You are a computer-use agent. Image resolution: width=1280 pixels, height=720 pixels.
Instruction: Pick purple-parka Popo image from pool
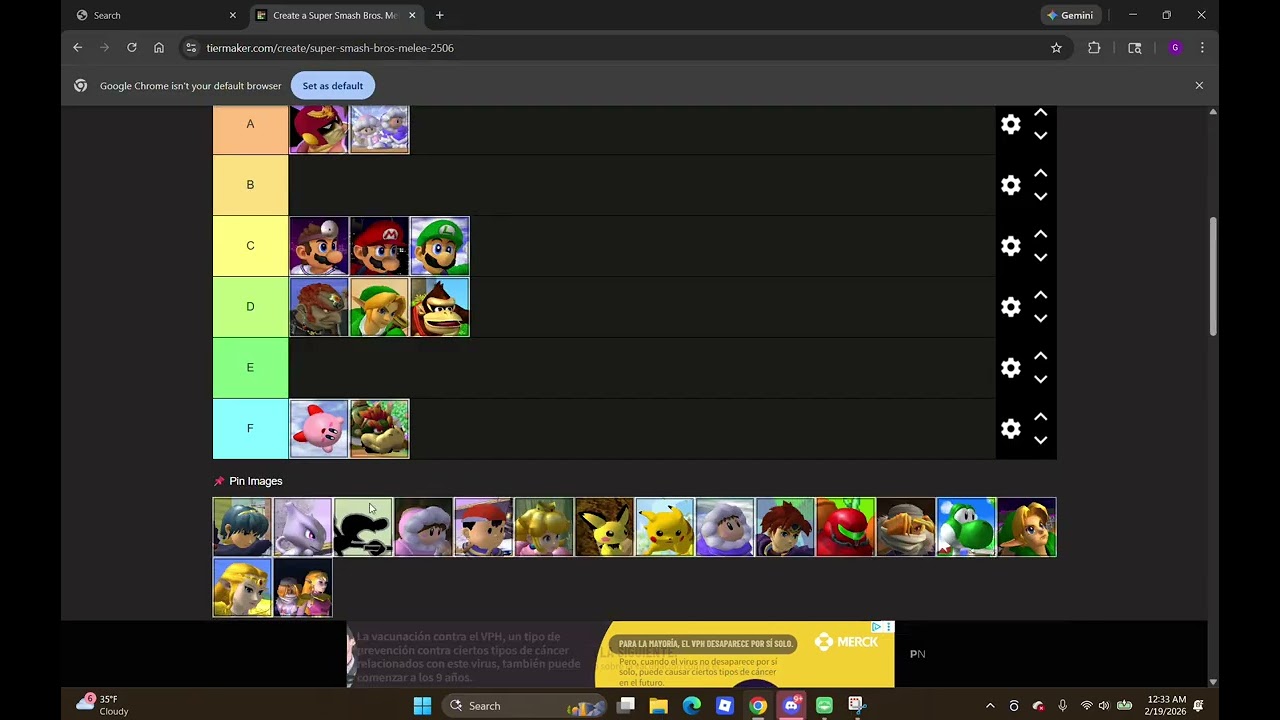click(x=725, y=527)
